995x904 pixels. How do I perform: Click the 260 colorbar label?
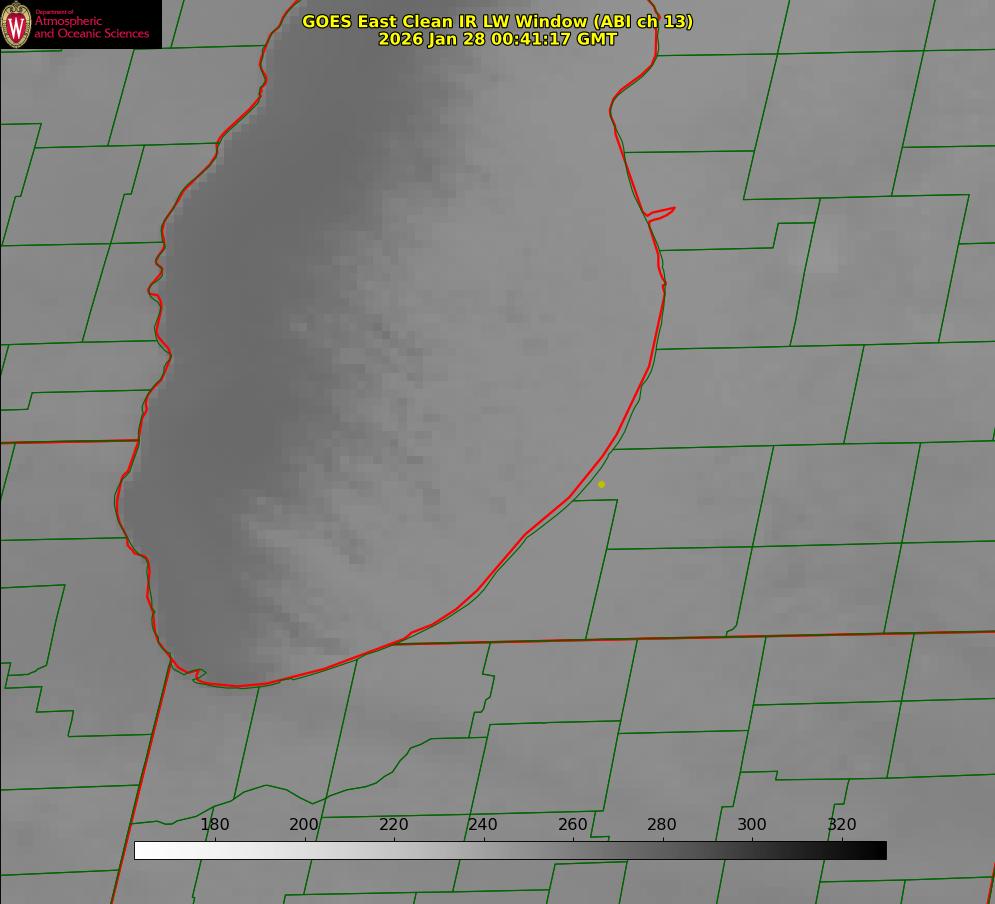pyautogui.click(x=573, y=825)
